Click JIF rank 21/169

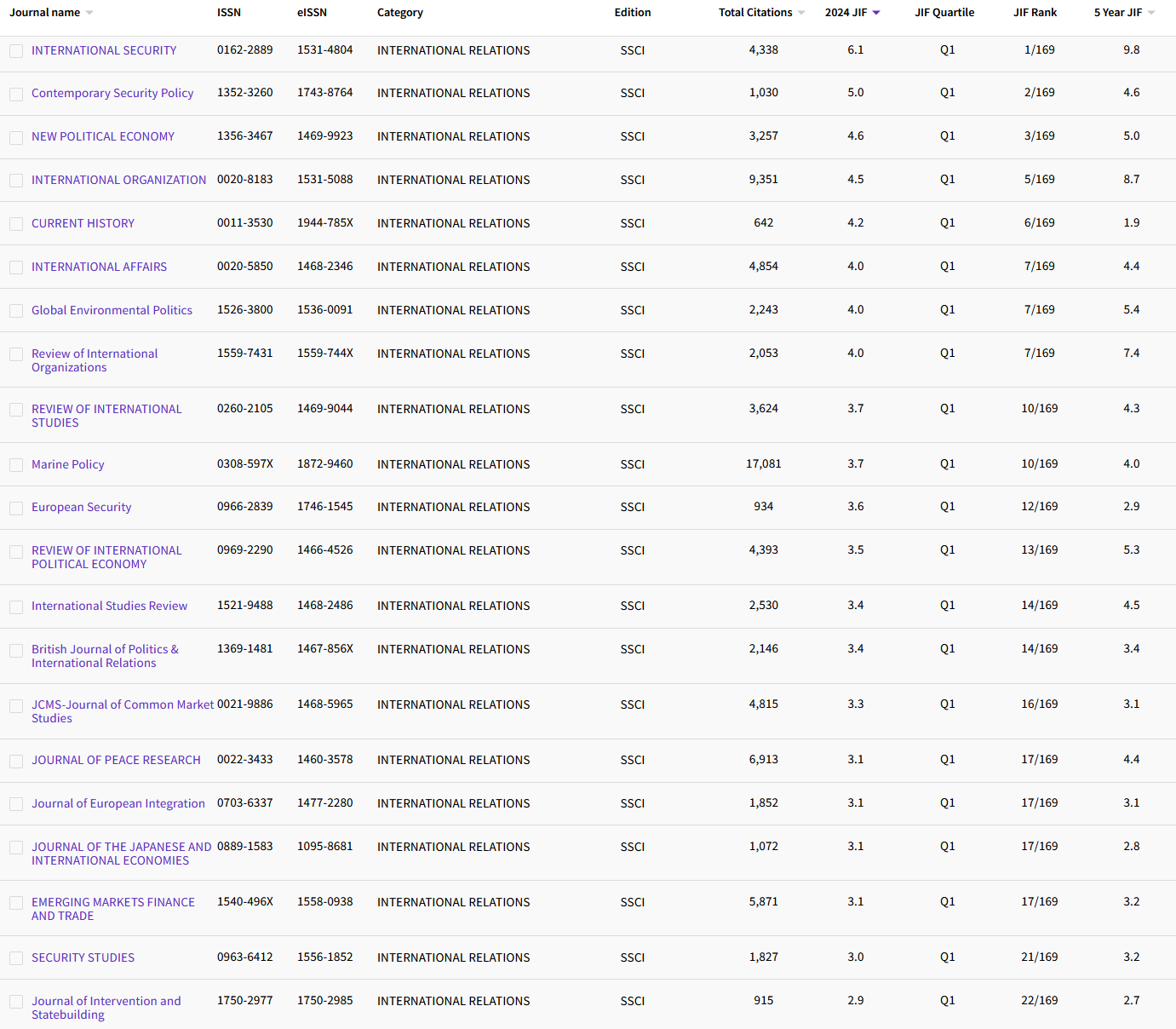click(x=1040, y=957)
